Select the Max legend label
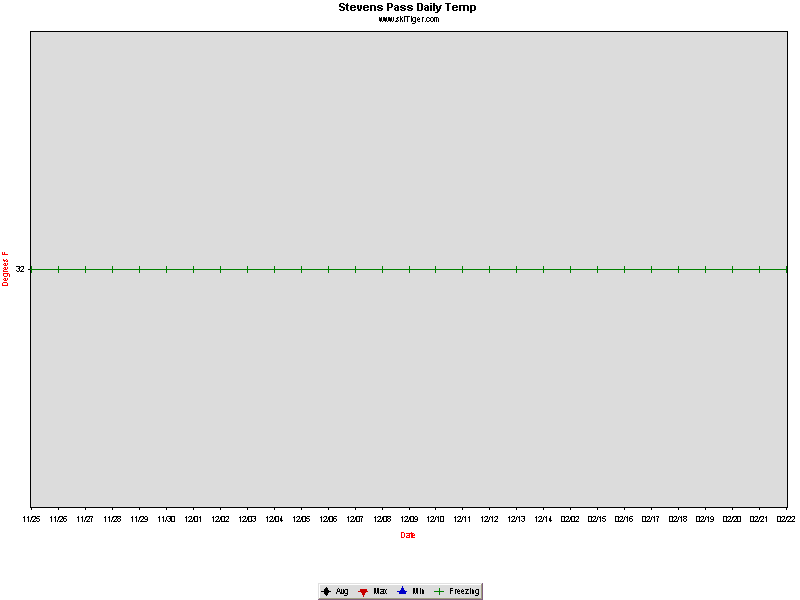 point(380,591)
